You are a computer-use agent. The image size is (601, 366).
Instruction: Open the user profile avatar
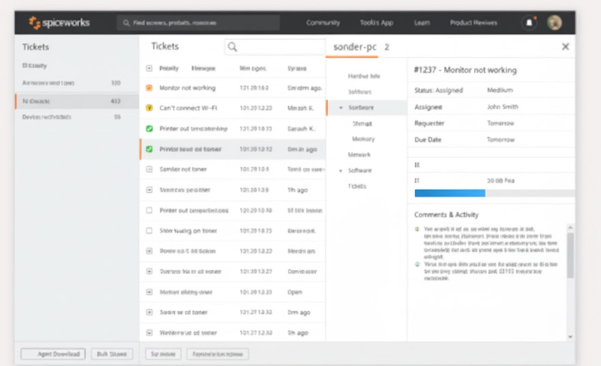click(x=554, y=23)
